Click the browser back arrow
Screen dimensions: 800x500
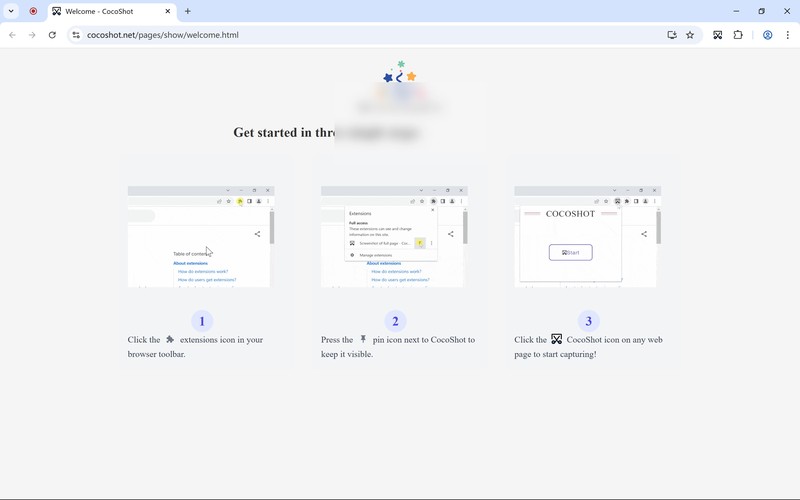(12, 35)
